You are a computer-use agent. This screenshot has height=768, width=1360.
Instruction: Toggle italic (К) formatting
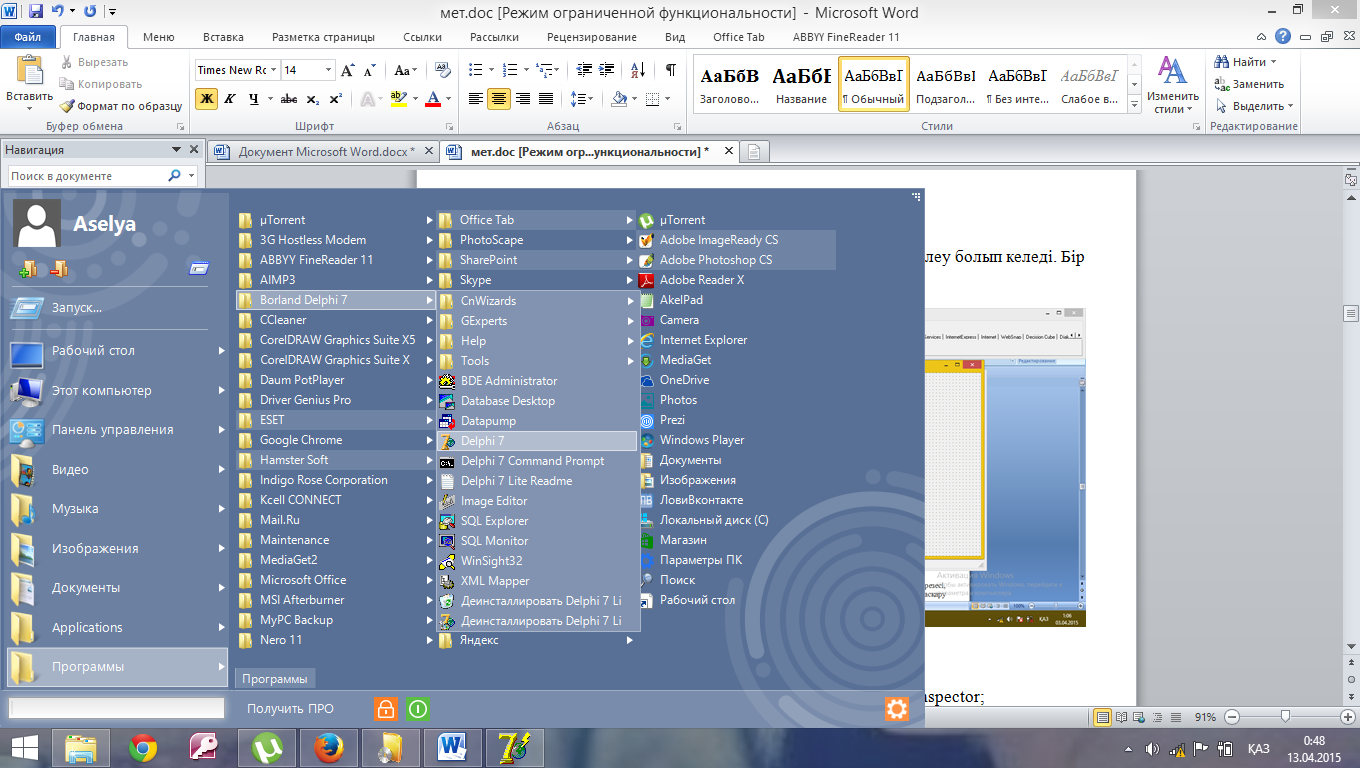pyautogui.click(x=230, y=99)
